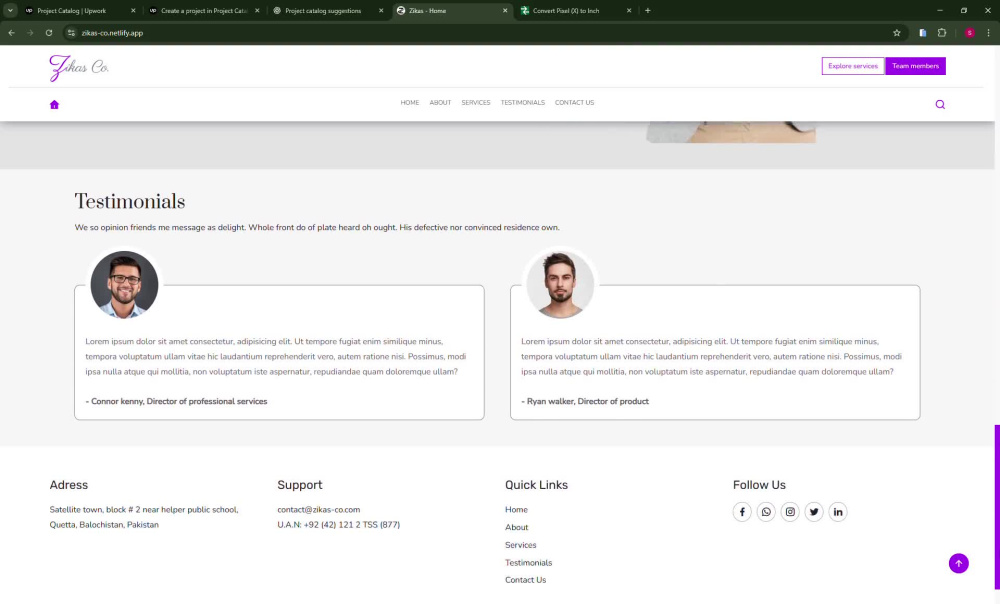The width and height of the screenshot is (1000, 604).
Task: Select TESTIMONIALS in the navigation menu
Action: coord(522,103)
